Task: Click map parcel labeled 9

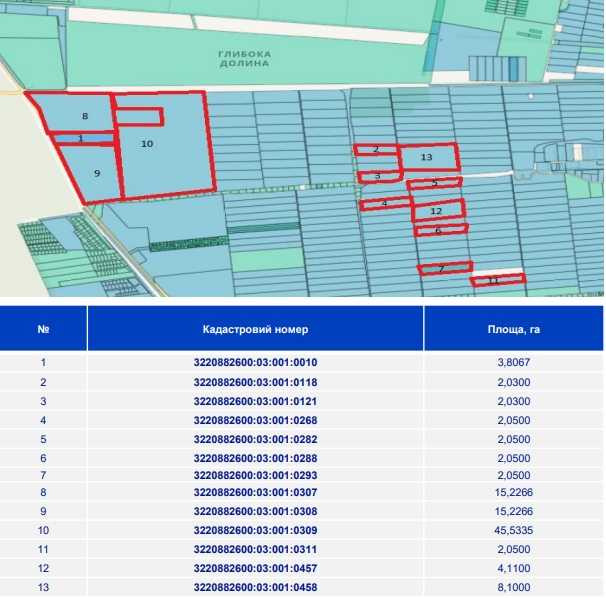Action: (95, 173)
